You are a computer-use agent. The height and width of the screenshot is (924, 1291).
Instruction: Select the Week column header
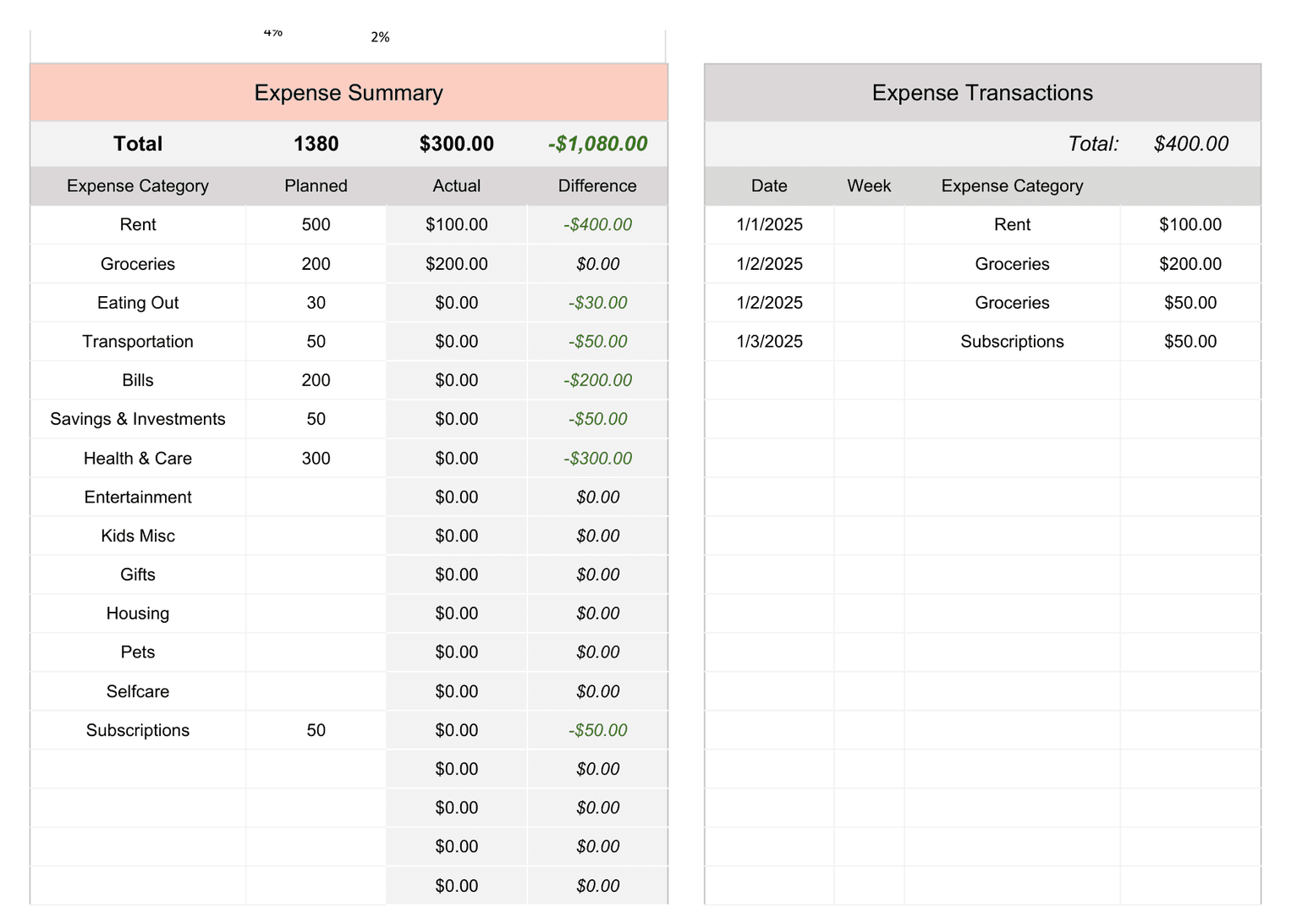point(869,185)
